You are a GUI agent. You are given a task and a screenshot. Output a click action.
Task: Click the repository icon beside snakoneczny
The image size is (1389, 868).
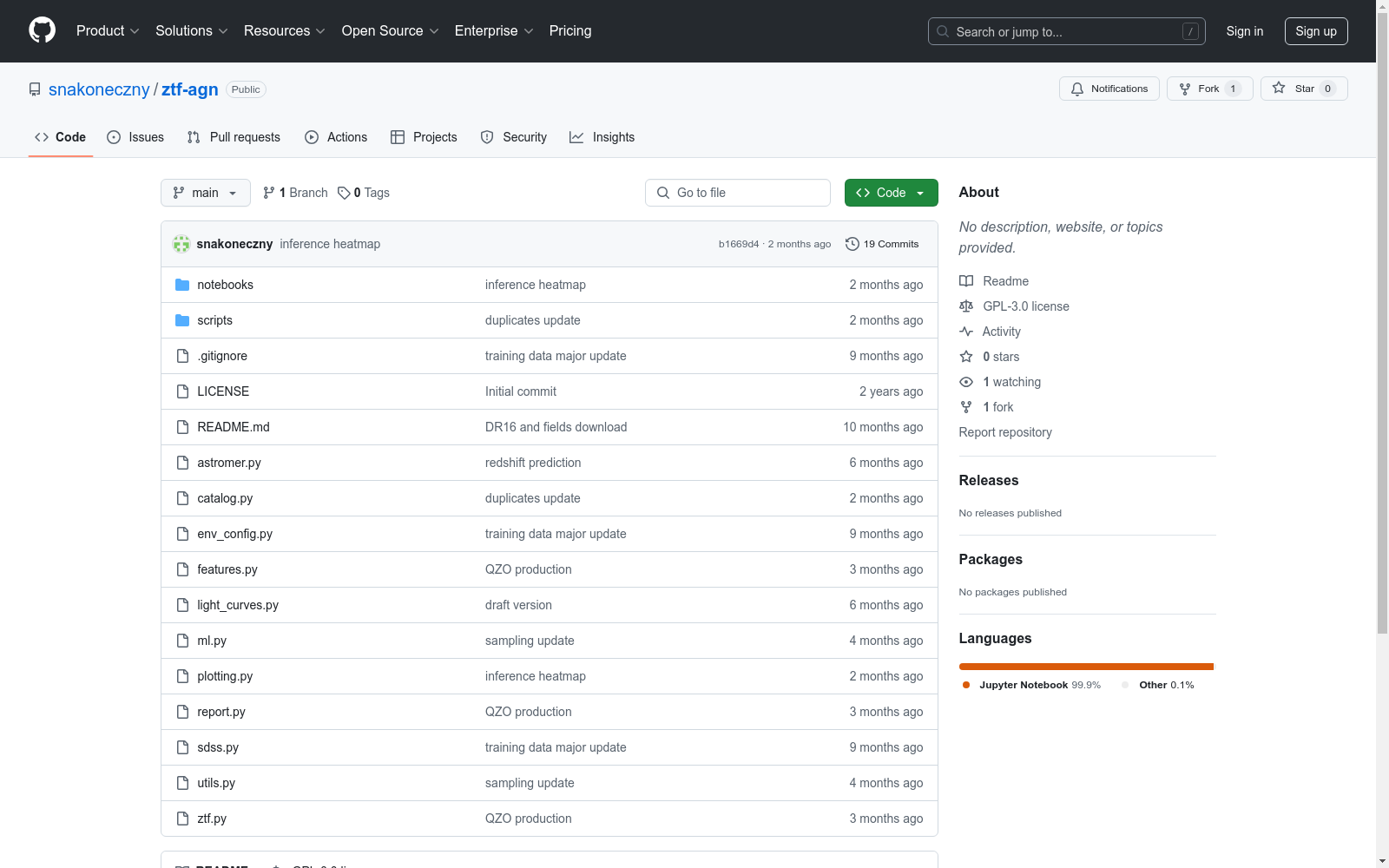tap(35, 89)
